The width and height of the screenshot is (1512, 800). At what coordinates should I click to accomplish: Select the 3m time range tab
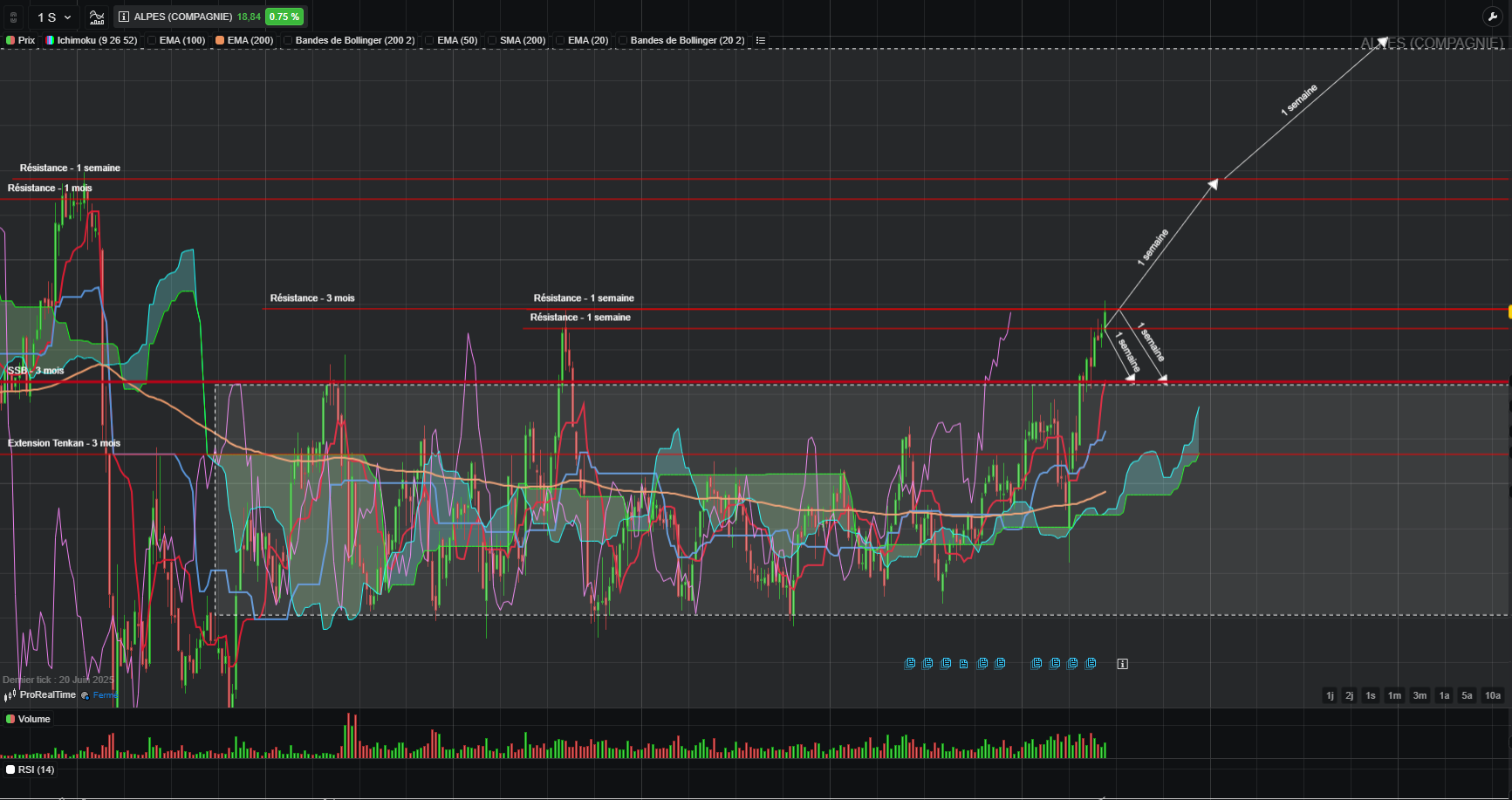tap(1420, 695)
